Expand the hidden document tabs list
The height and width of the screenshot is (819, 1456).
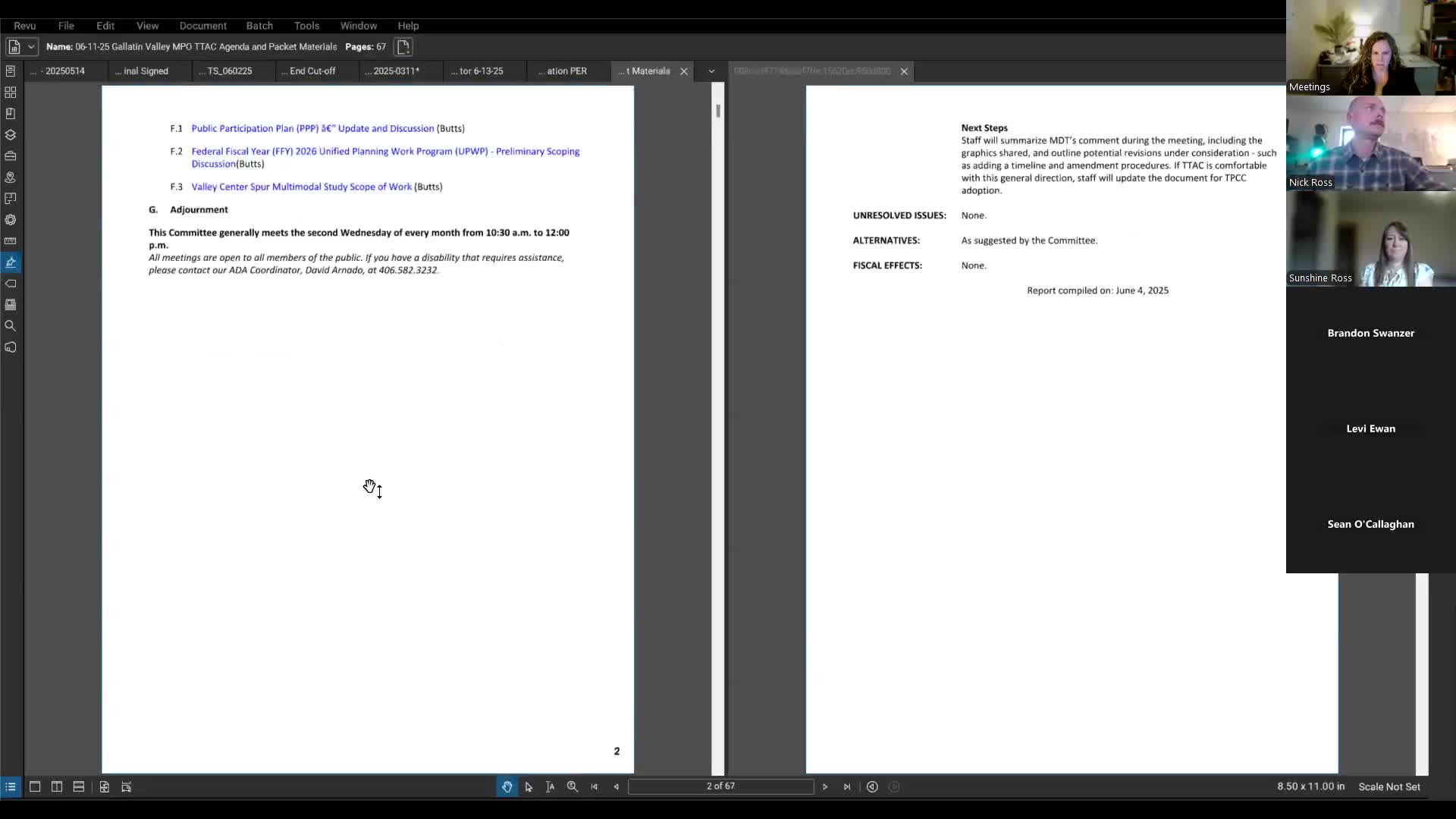pyautogui.click(x=711, y=71)
